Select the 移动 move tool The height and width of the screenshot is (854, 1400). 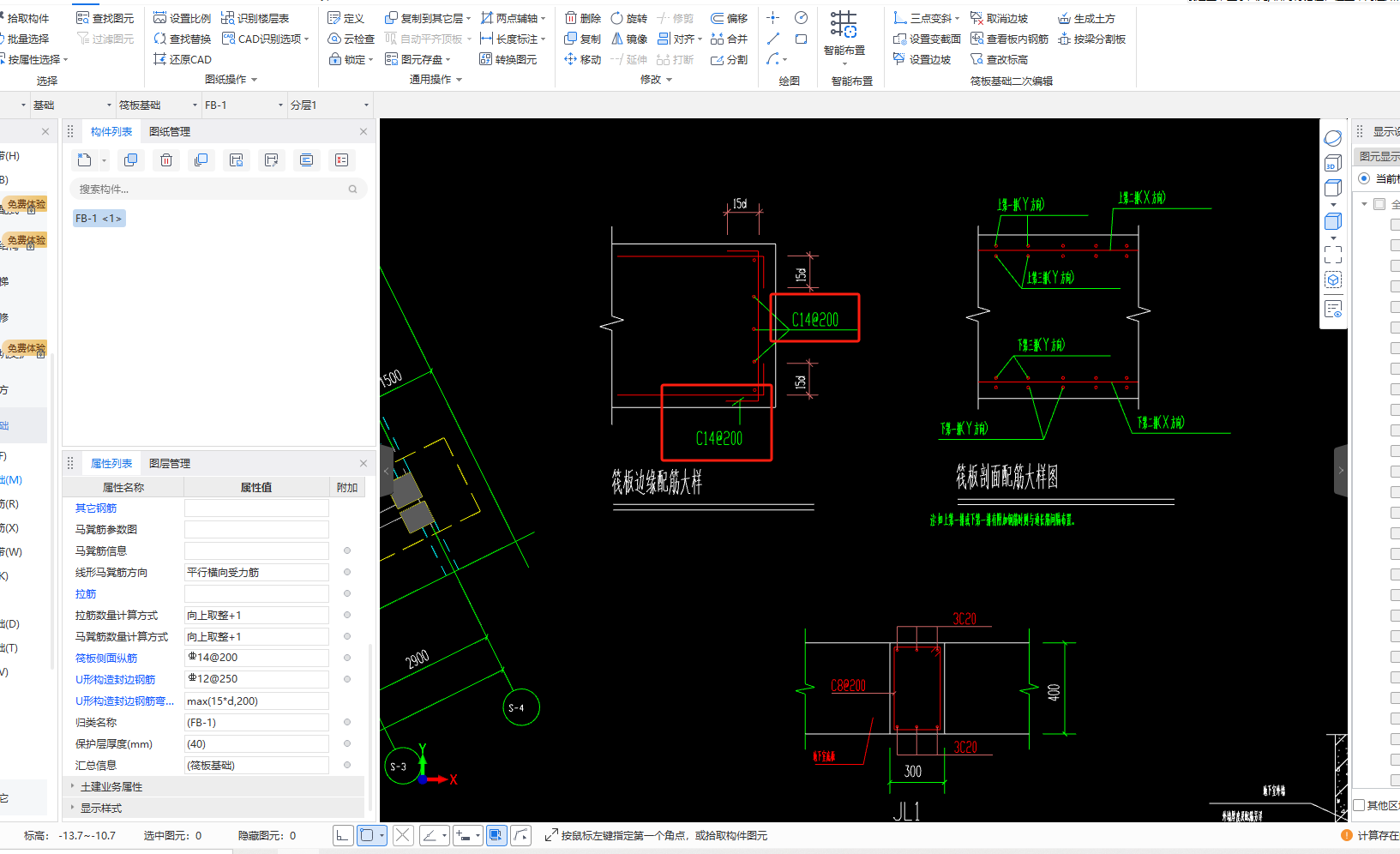click(583, 59)
